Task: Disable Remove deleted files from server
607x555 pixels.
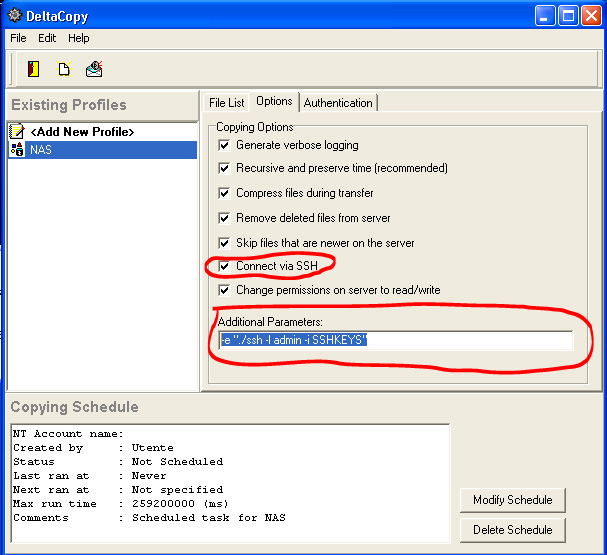Action: pos(224,218)
